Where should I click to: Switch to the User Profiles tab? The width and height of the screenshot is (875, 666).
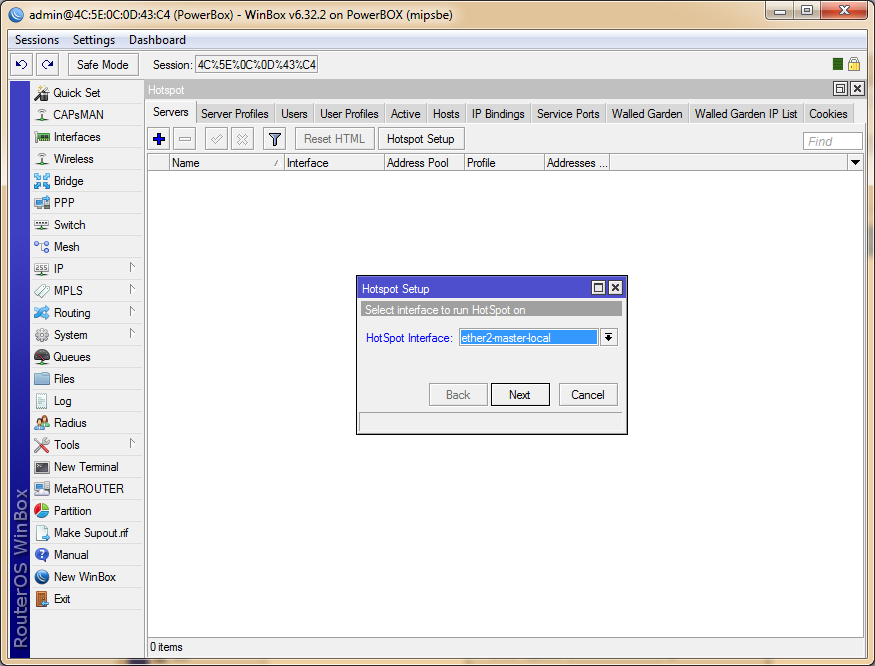tap(349, 114)
